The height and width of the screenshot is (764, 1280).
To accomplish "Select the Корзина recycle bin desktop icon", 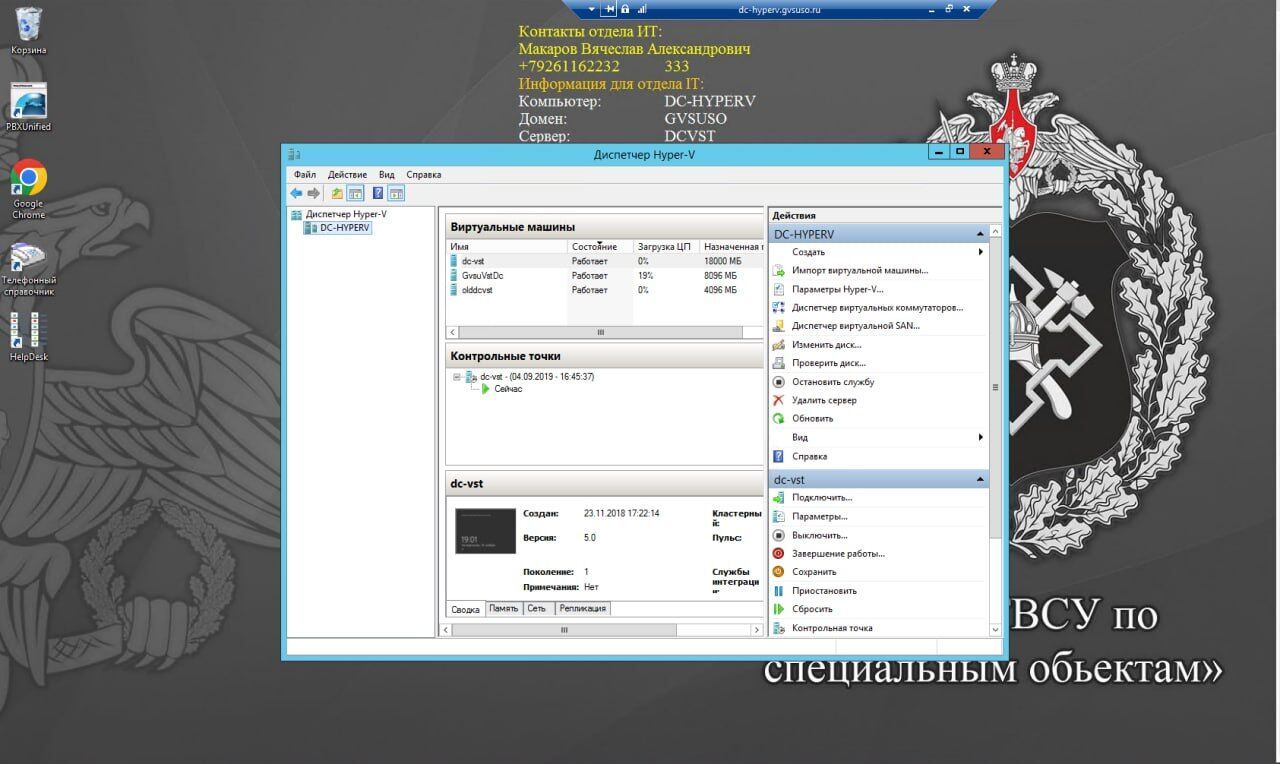I will (29, 31).
